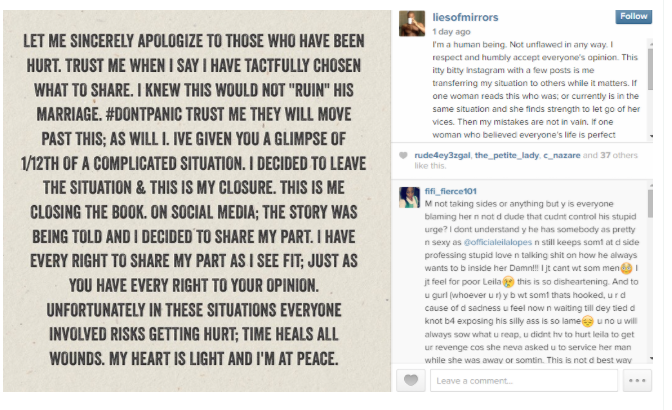Click the heart like button
Image resolution: width=672 pixels, height=410 pixels.
coord(411,381)
